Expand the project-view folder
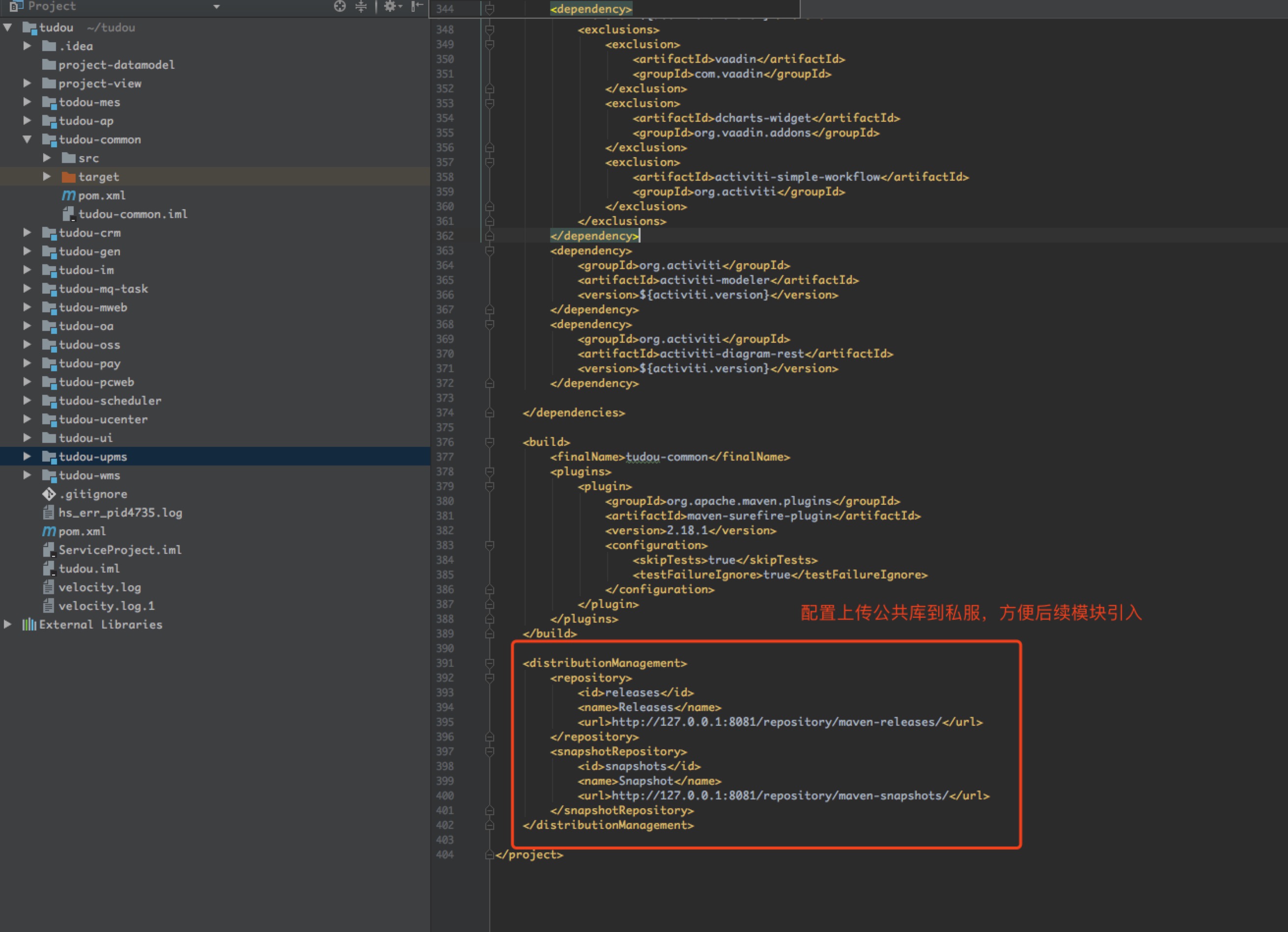 27,83
